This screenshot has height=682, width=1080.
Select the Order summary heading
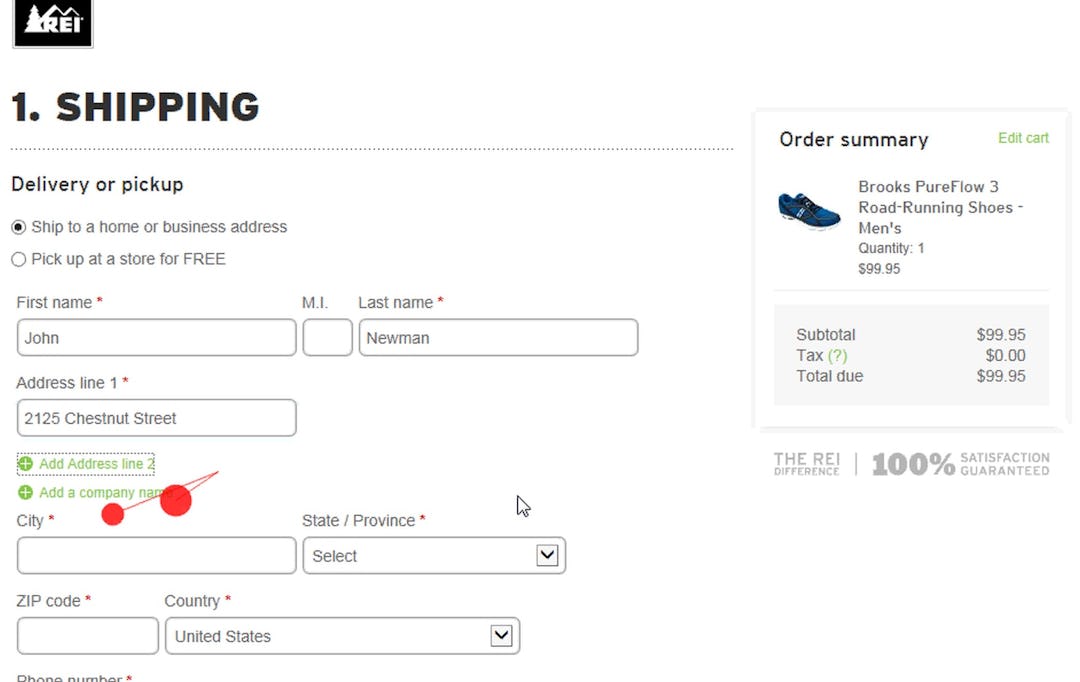(x=853, y=139)
